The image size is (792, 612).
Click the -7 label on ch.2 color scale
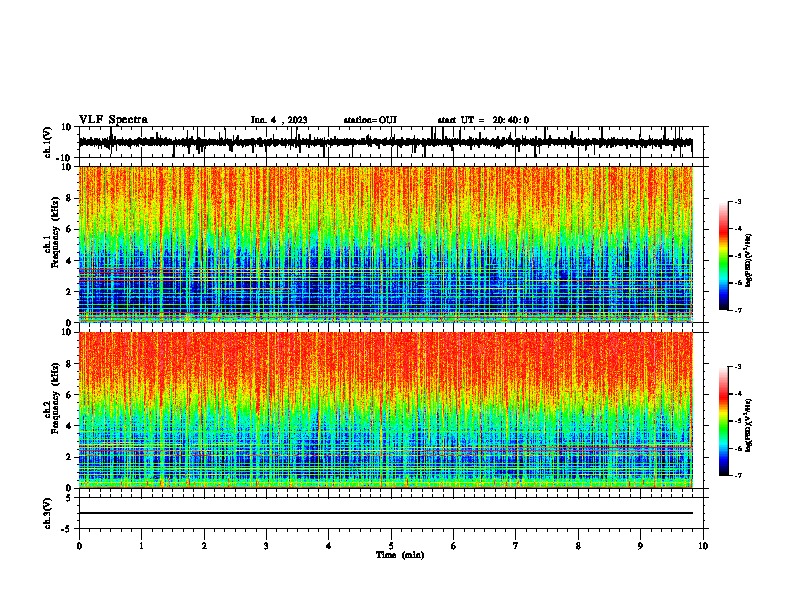pyautogui.click(x=738, y=475)
